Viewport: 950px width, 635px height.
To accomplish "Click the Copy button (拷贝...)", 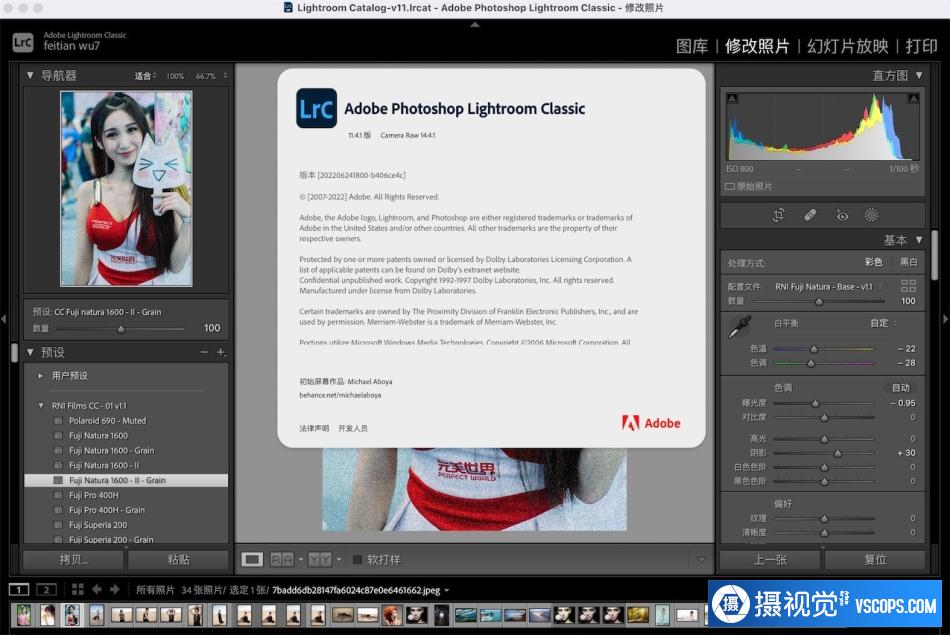I will click(73, 559).
